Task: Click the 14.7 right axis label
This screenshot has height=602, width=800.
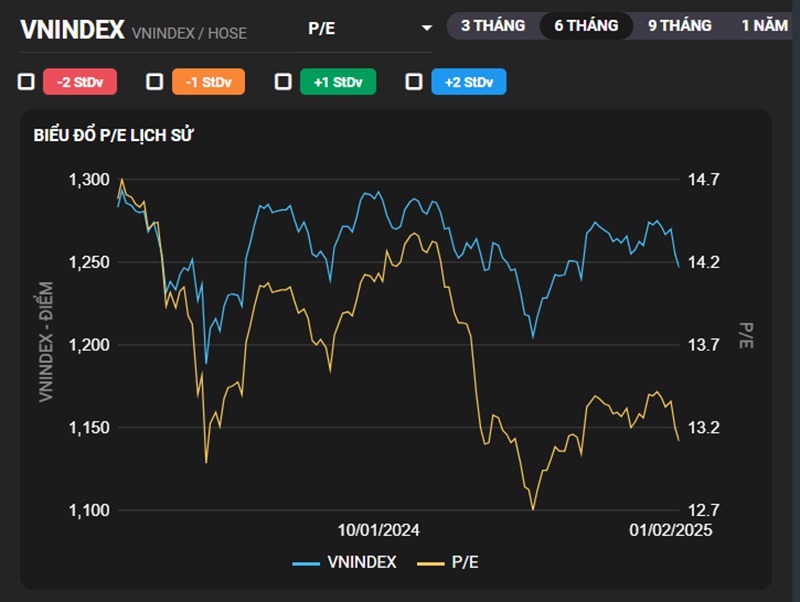Action: 704,180
